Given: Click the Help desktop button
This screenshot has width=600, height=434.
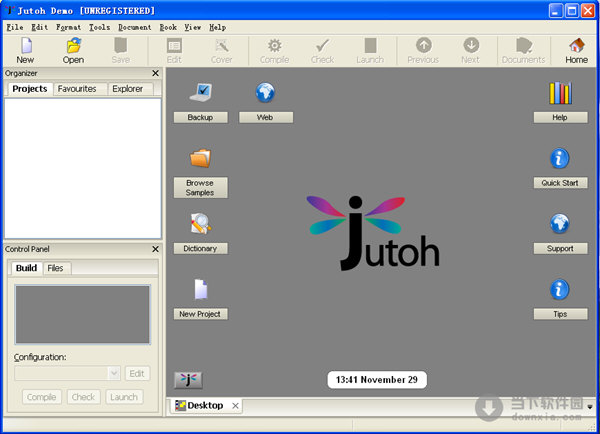Looking at the screenshot, I should (x=561, y=117).
